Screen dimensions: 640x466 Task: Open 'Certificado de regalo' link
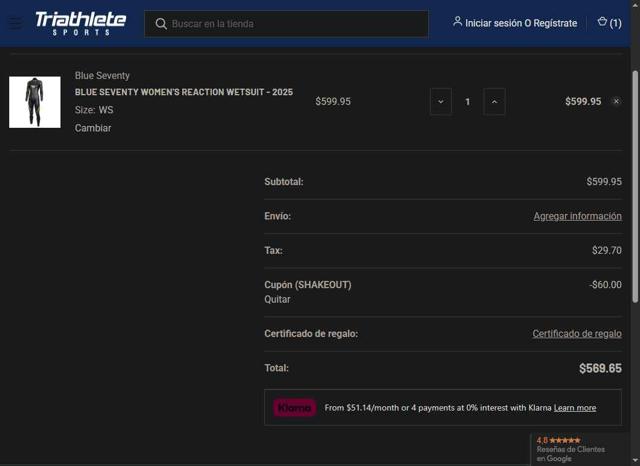click(x=577, y=334)
